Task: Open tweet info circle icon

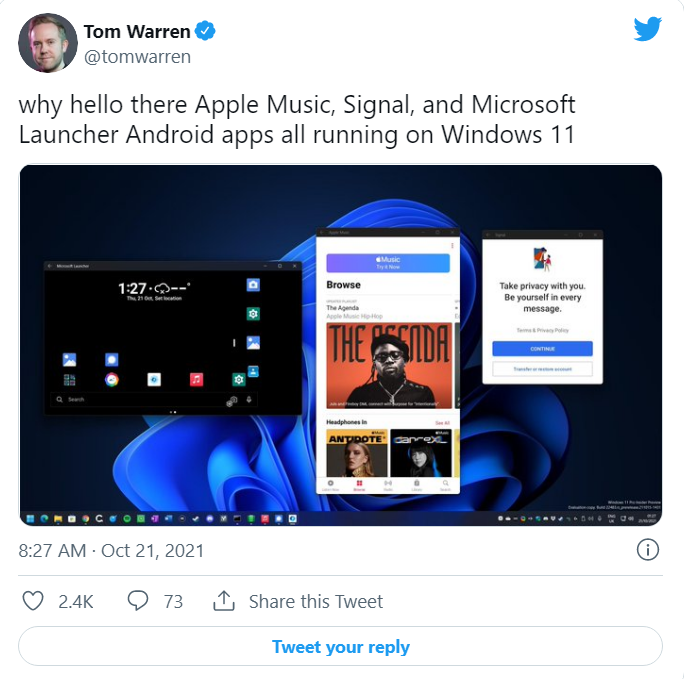Action: [x=648, y=549]
